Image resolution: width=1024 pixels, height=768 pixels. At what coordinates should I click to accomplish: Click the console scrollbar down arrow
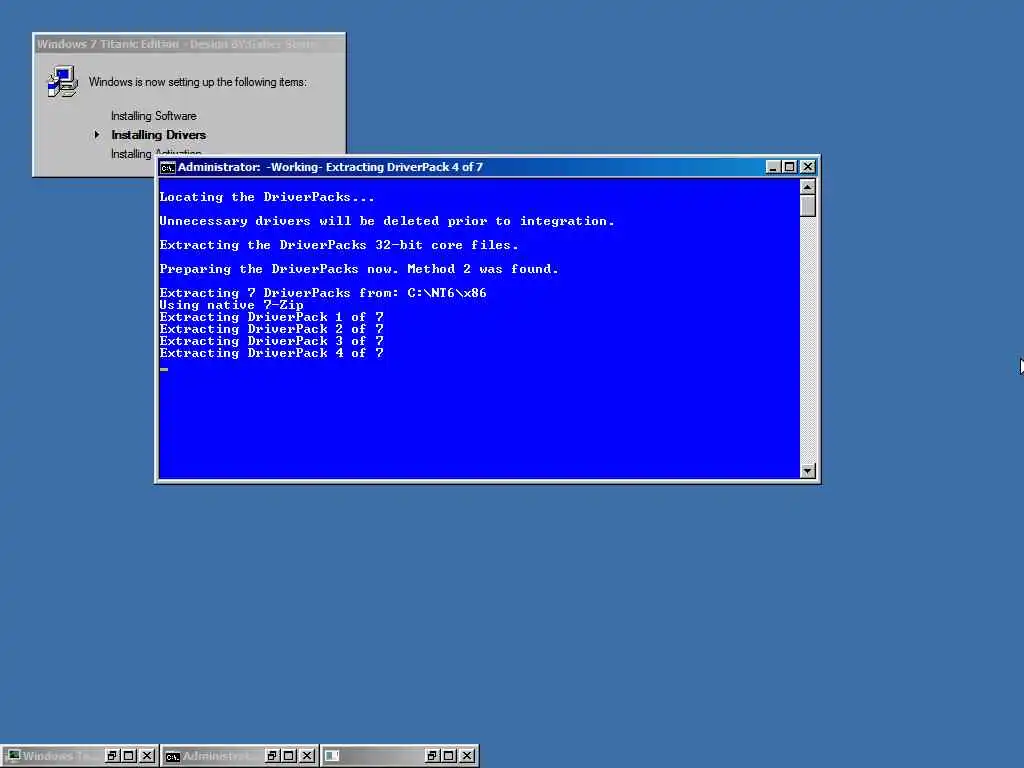point(808,471)
